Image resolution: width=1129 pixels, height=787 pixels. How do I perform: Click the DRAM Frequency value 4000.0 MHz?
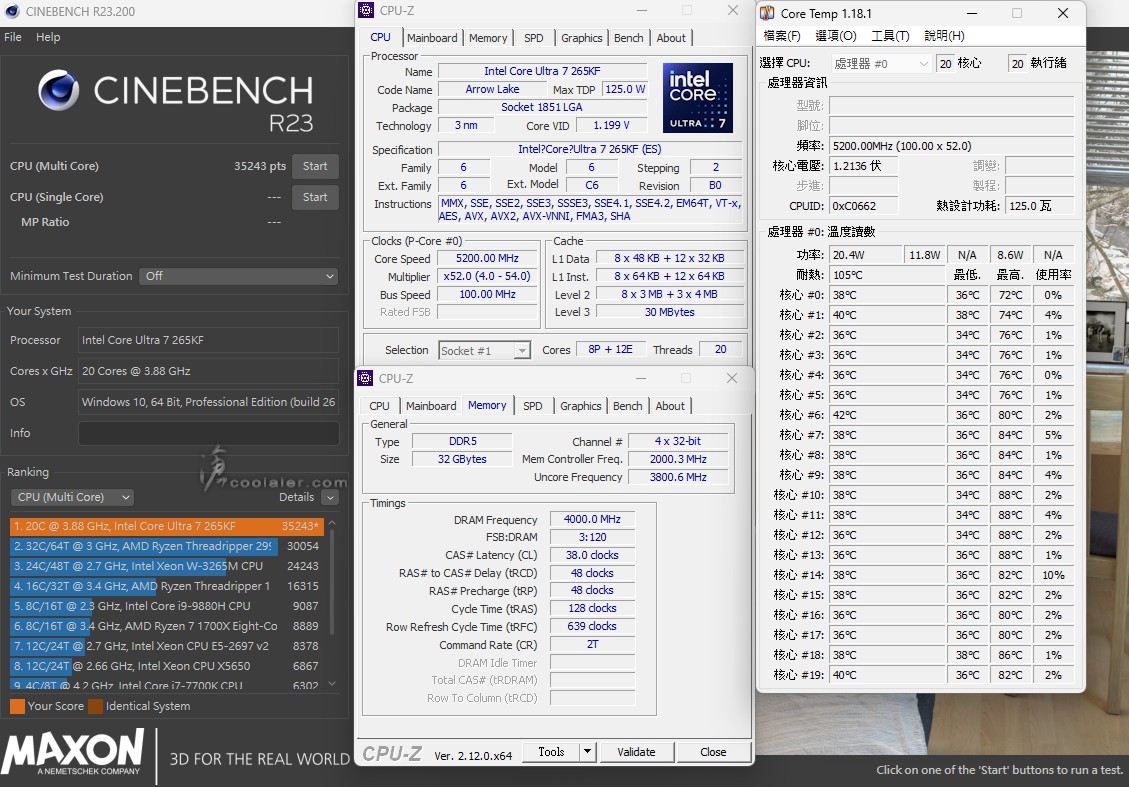tap(593, 519)
